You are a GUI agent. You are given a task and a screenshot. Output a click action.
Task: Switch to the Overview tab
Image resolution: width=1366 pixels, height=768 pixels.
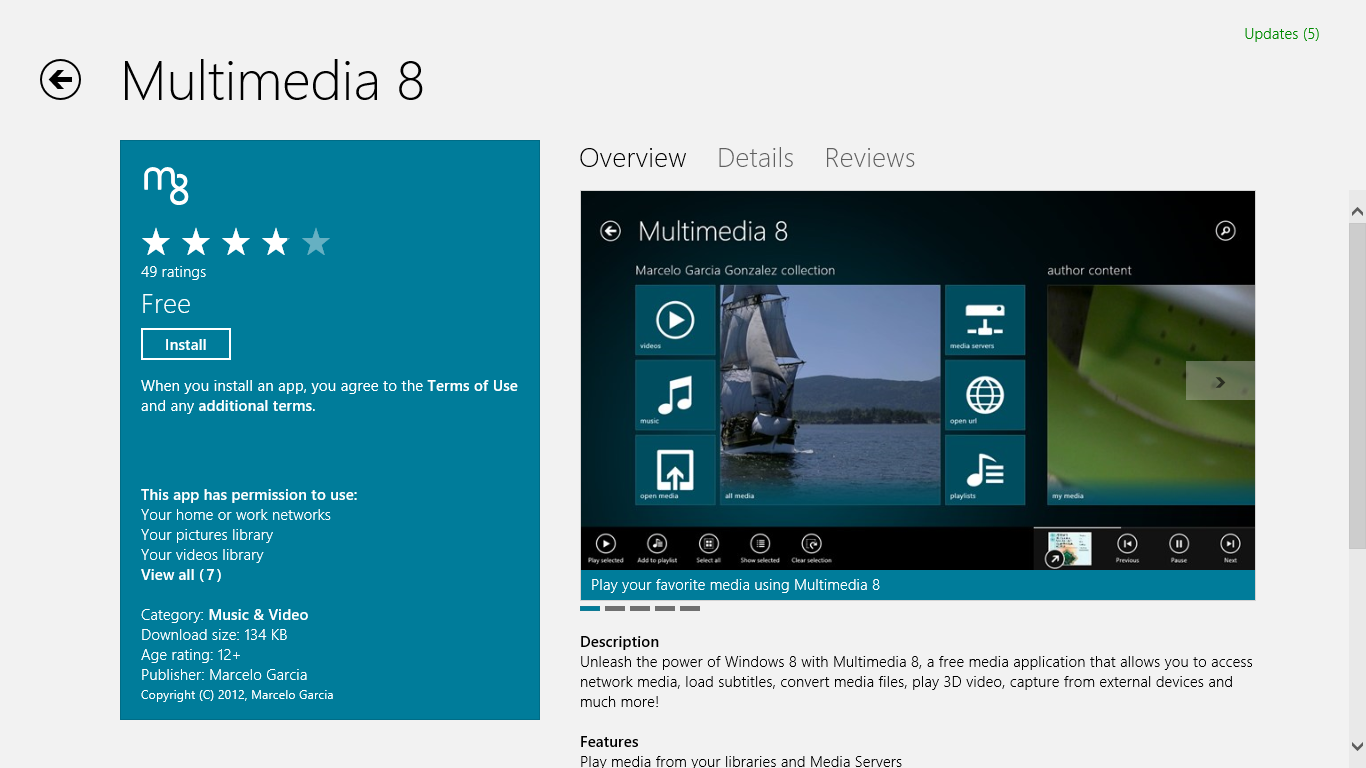(633, 158)
